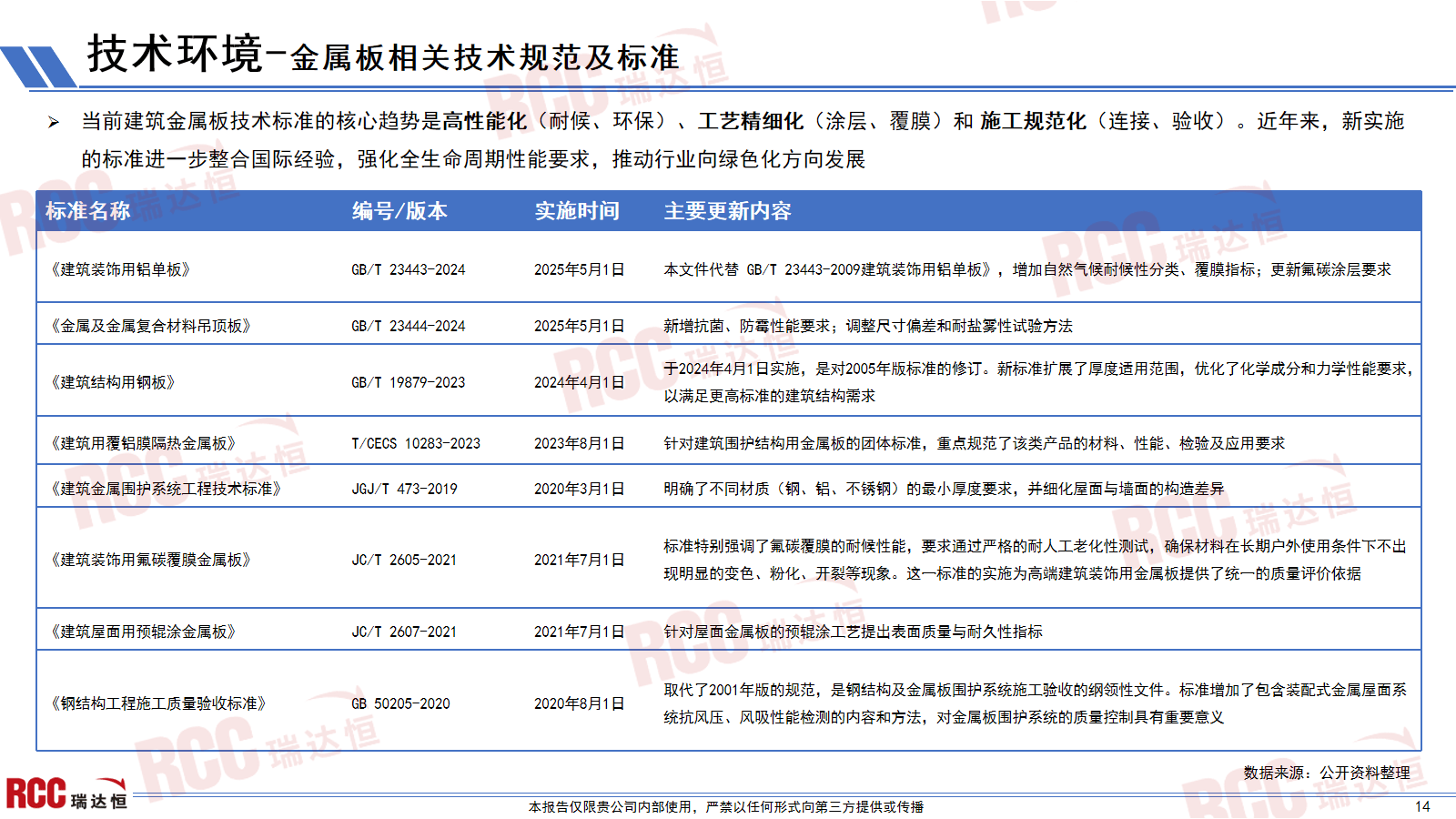Click the text 明确了不同材质（钢、铝、不锈钢）
This screenshot has width=1456, height=819.
[783, 489]
